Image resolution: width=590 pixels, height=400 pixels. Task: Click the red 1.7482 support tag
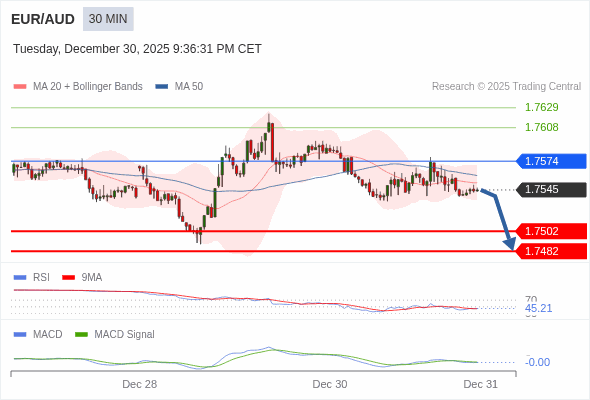[551, 251]
